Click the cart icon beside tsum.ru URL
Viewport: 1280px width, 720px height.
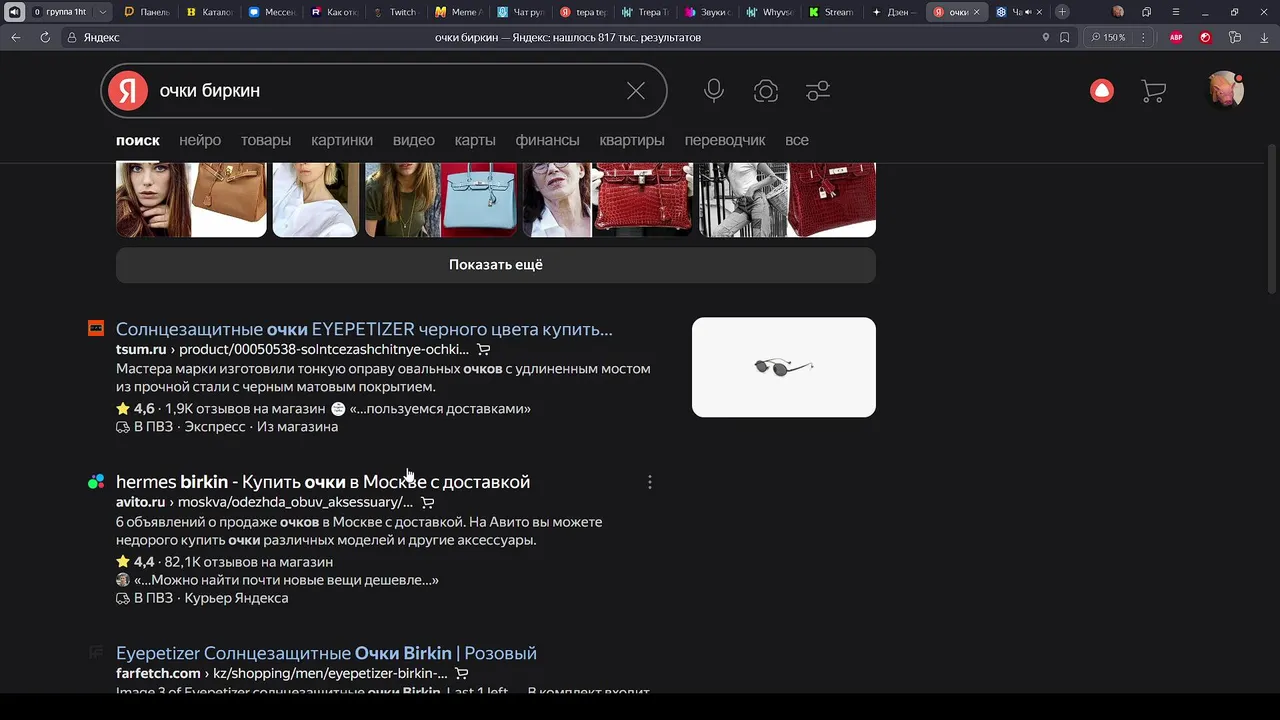tap(483, 349)
